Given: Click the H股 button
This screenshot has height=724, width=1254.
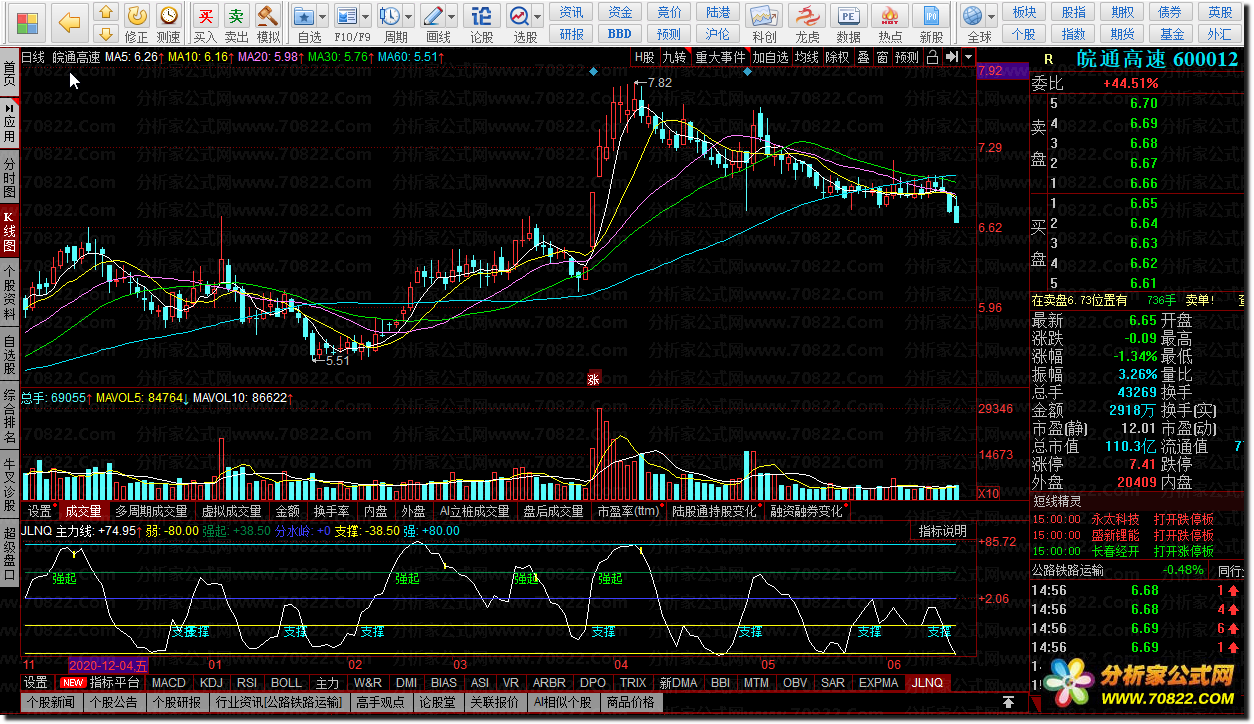Looking at the screenshot, I should point(644,57).
